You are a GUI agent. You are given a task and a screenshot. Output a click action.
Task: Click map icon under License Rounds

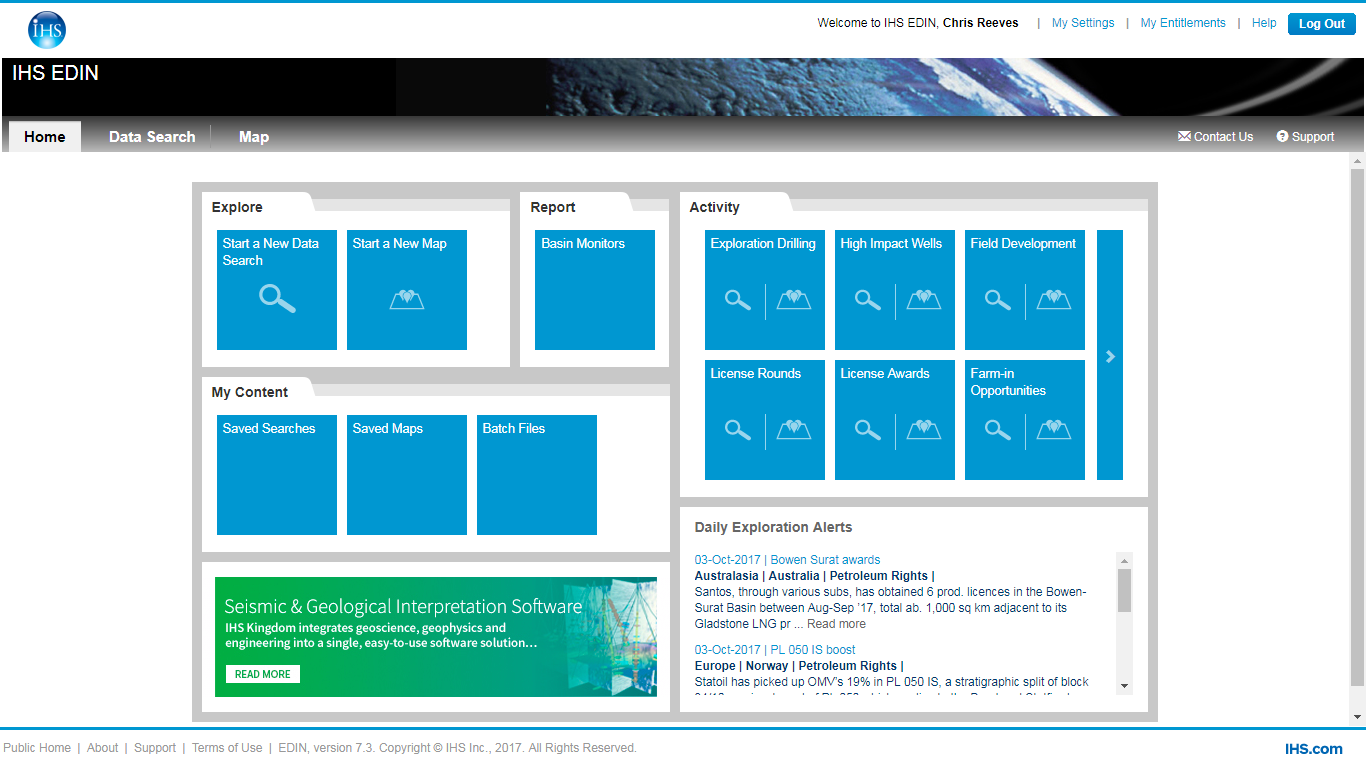click(x=794, y=429)
